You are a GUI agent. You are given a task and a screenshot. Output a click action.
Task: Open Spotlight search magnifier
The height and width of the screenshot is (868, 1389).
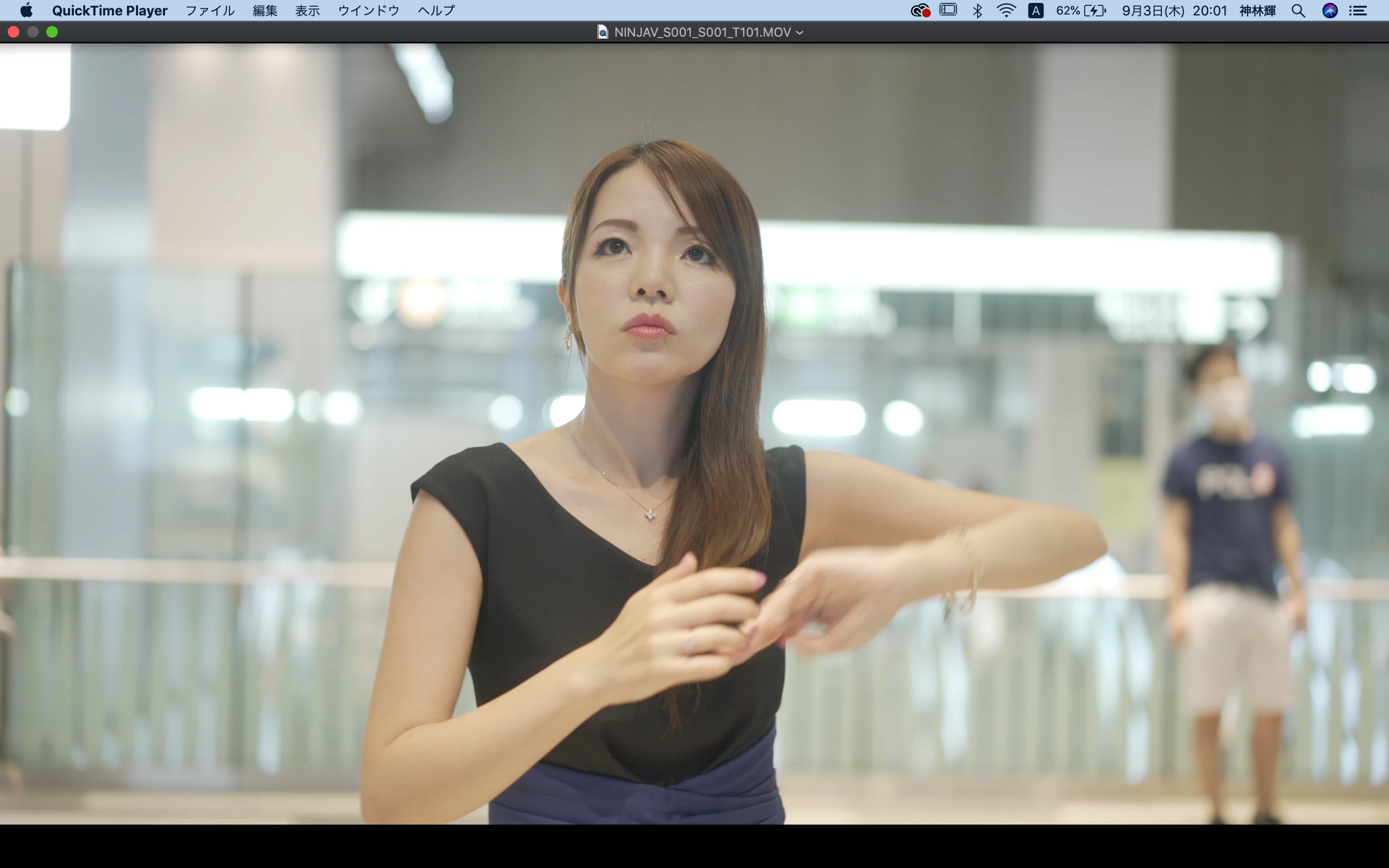(x=1298, y=10)
